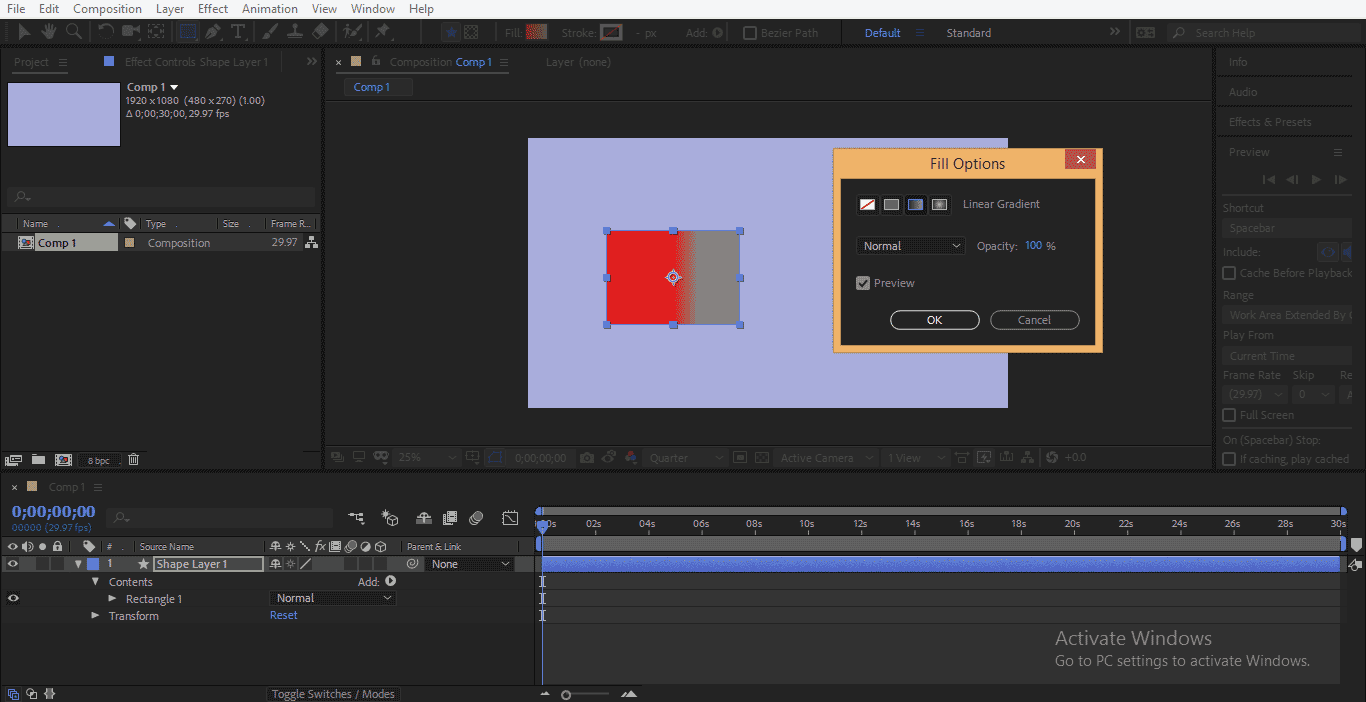Screen dimensions: 1366x702
Task: Select Solid Color fill type
Action: click(x=891, y=204)
